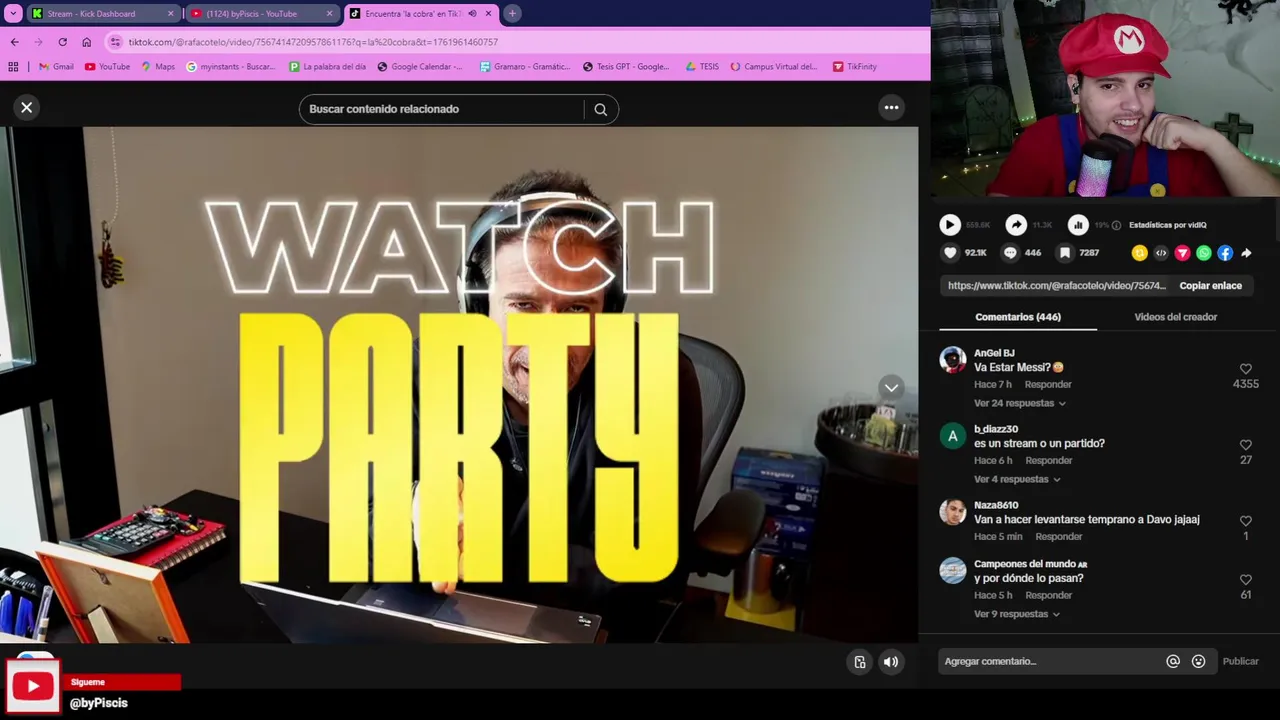Click the YouTube logo in the overlay
The image size is (1280, 720).
[x=33, y=686]
